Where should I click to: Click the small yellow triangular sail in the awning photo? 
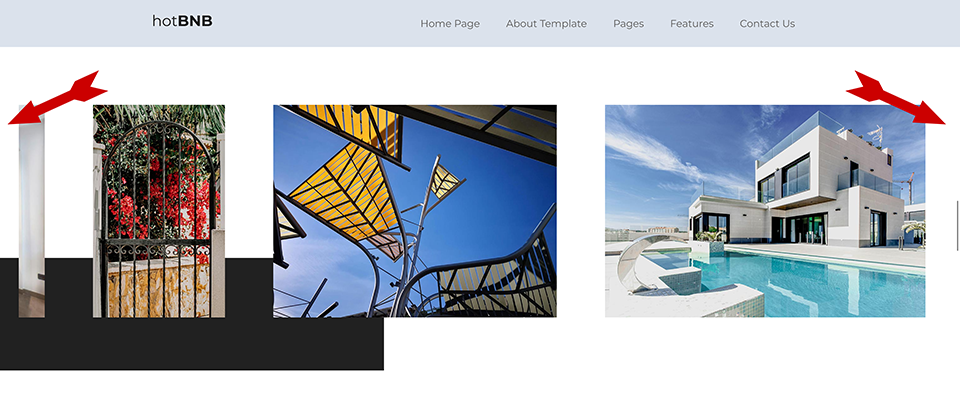point(444,179)
